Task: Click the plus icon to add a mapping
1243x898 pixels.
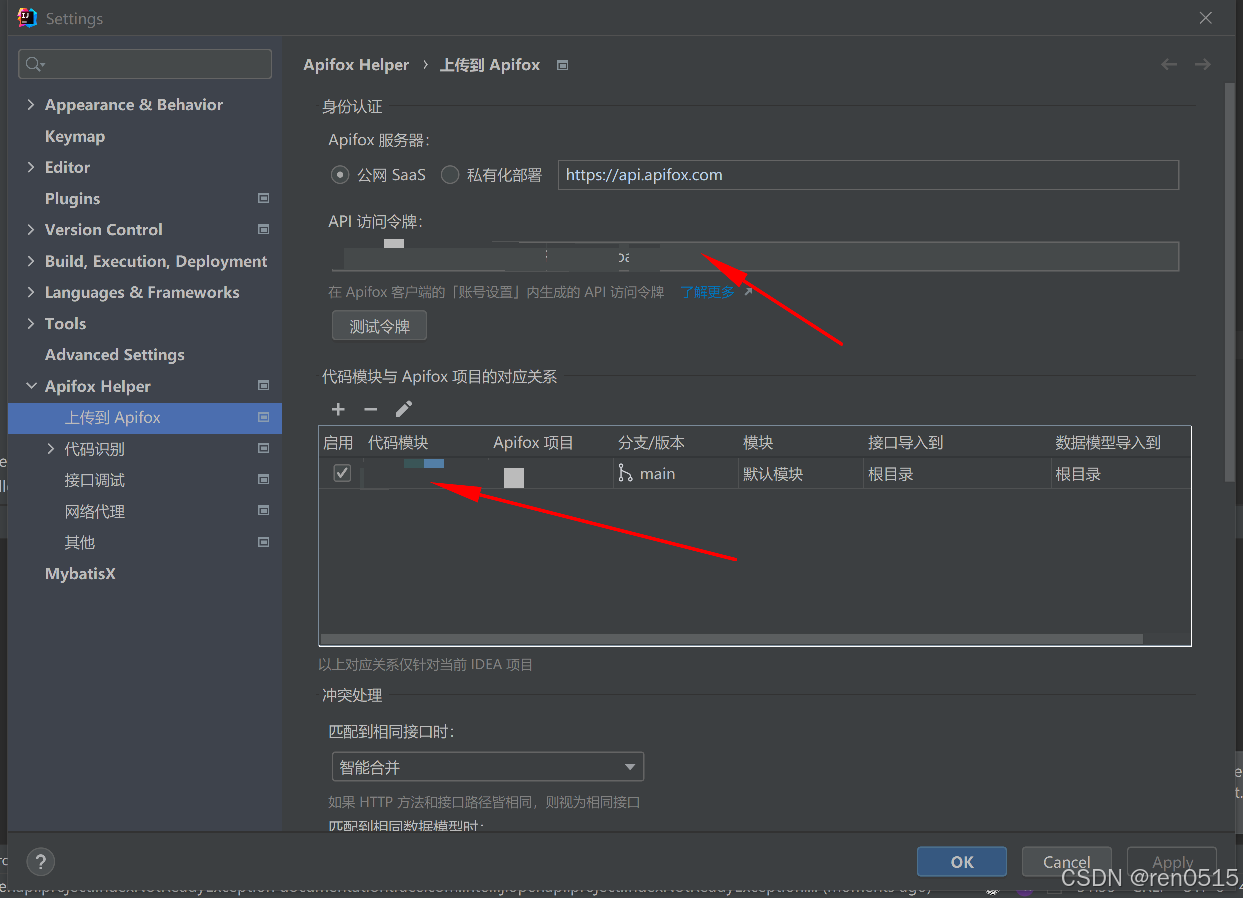Action: click(338, 409)
